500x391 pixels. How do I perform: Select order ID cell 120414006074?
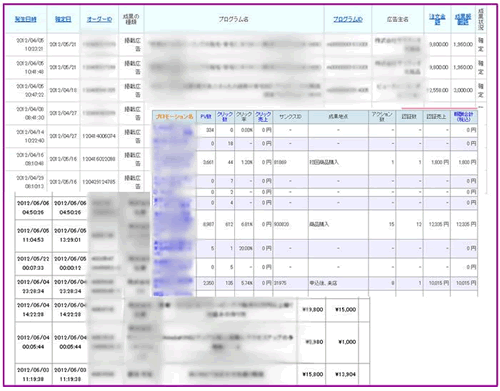(x=99, y=136)
